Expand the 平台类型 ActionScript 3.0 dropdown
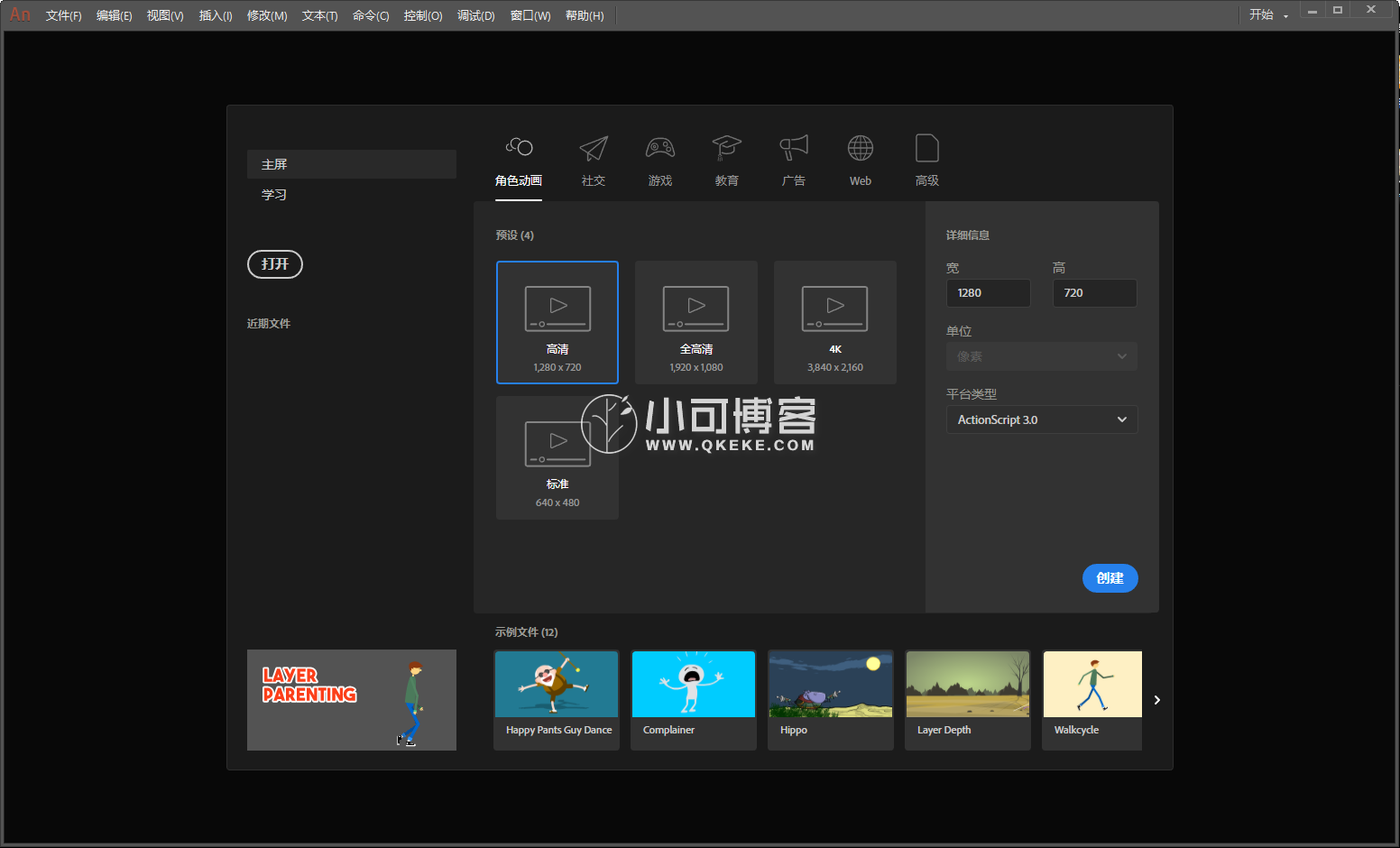Image resolution: width=1400 pixels, height=848 pixels. tap(1042, 419)
